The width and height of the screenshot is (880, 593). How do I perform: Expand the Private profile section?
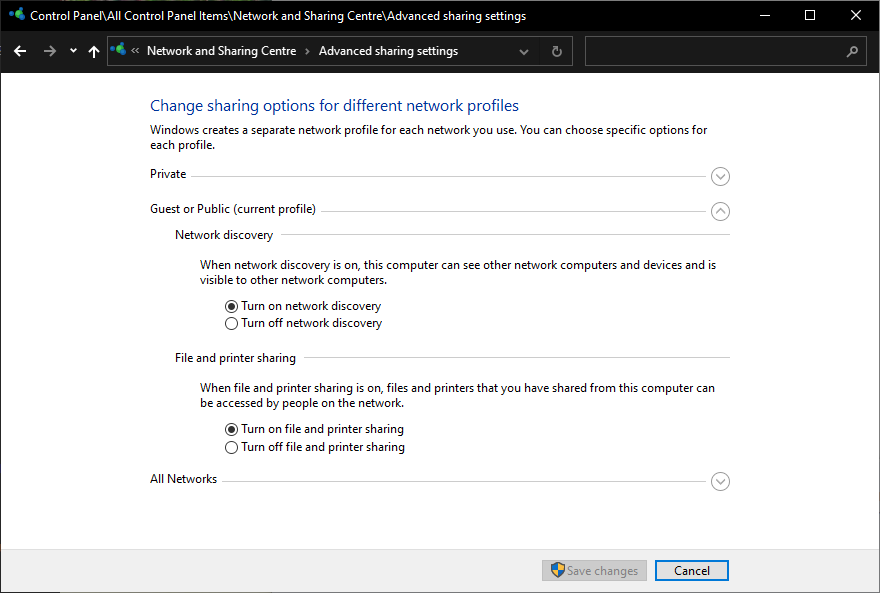click(x=720, y=176)
